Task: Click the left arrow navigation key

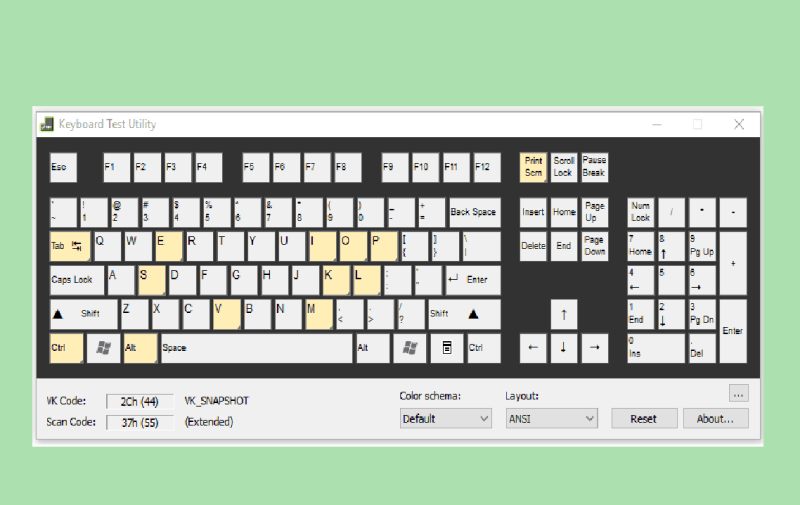Action: [x=533, y=348]
